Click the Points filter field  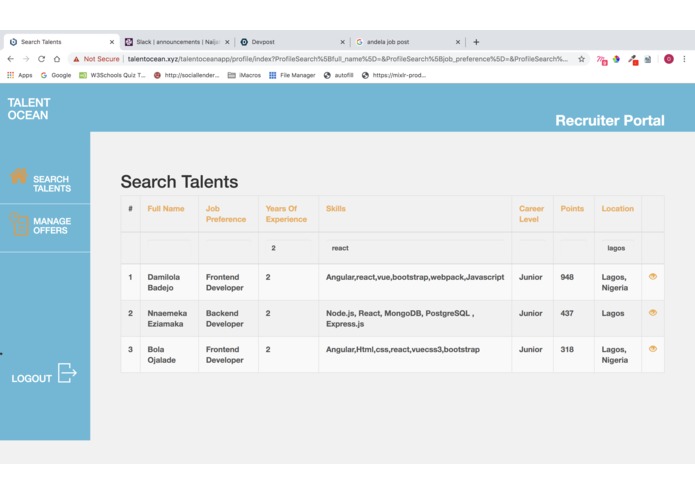574,248
